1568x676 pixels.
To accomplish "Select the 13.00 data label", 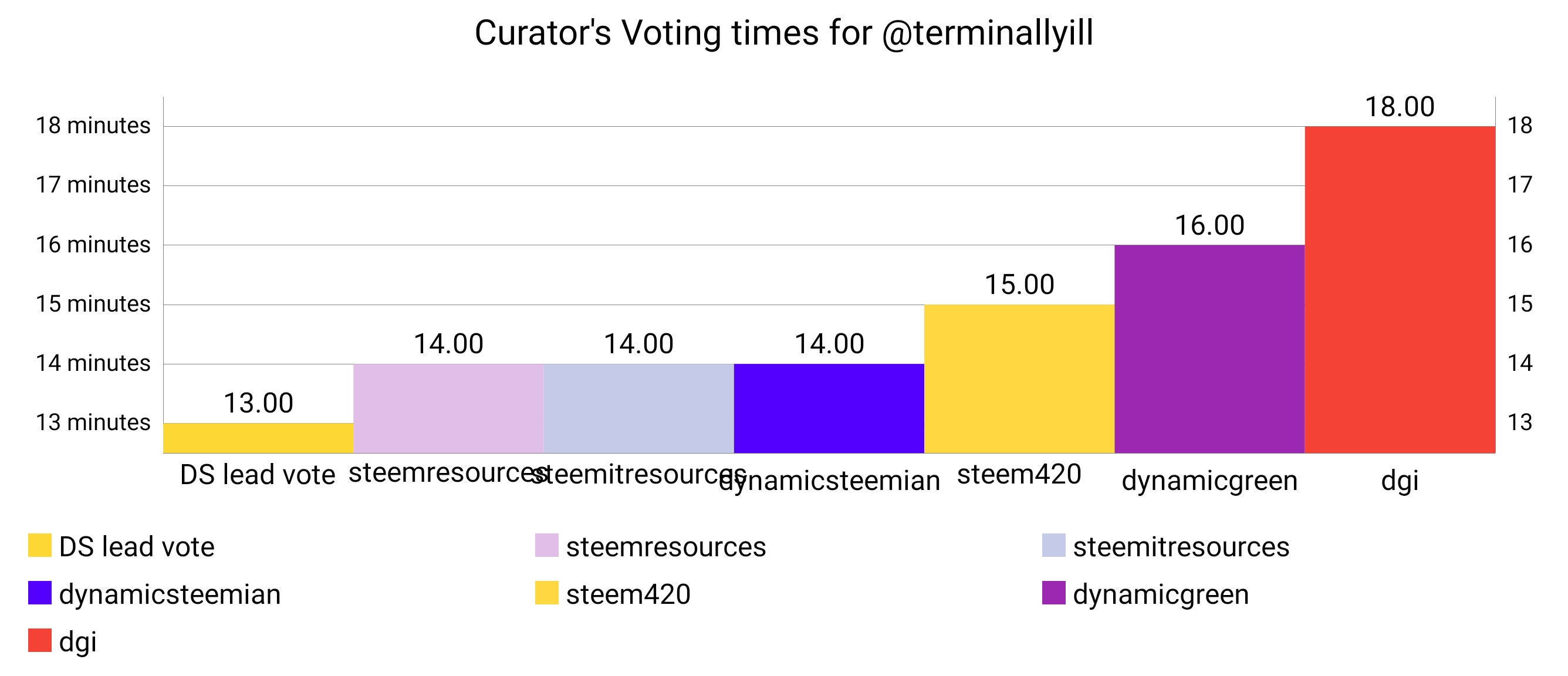I will [258, 403].
